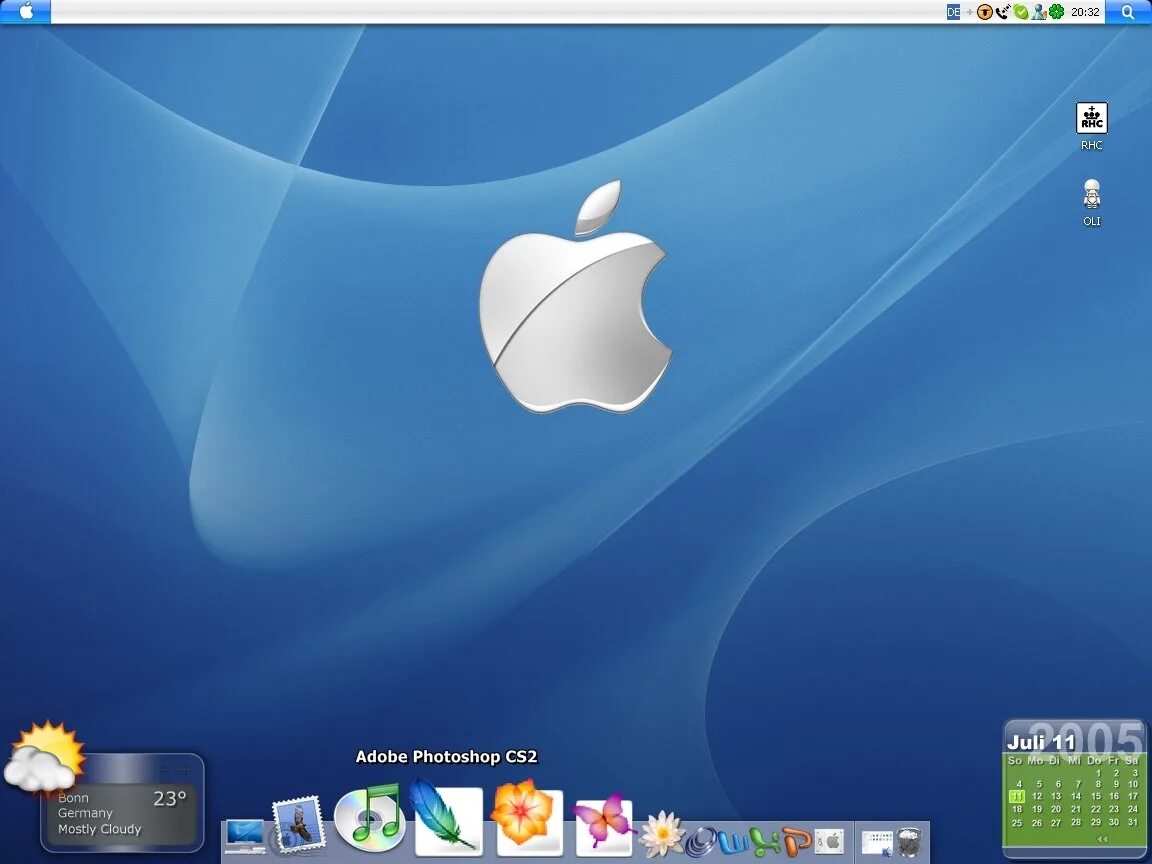Go to previous month with calendar arrows

pyautogui.click(x=1102, y=839)
